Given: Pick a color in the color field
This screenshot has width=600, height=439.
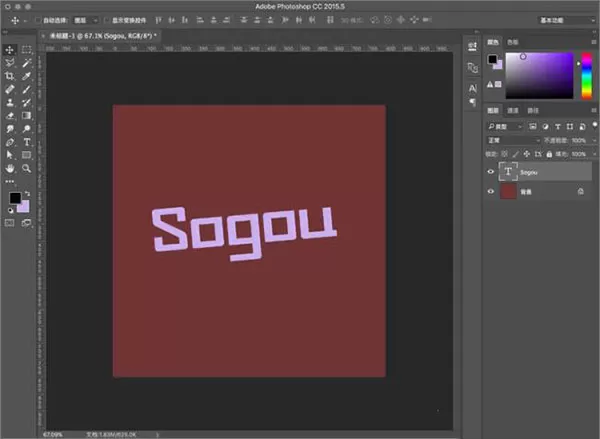Looking at the screenshot, I should (x=540, y=76).
